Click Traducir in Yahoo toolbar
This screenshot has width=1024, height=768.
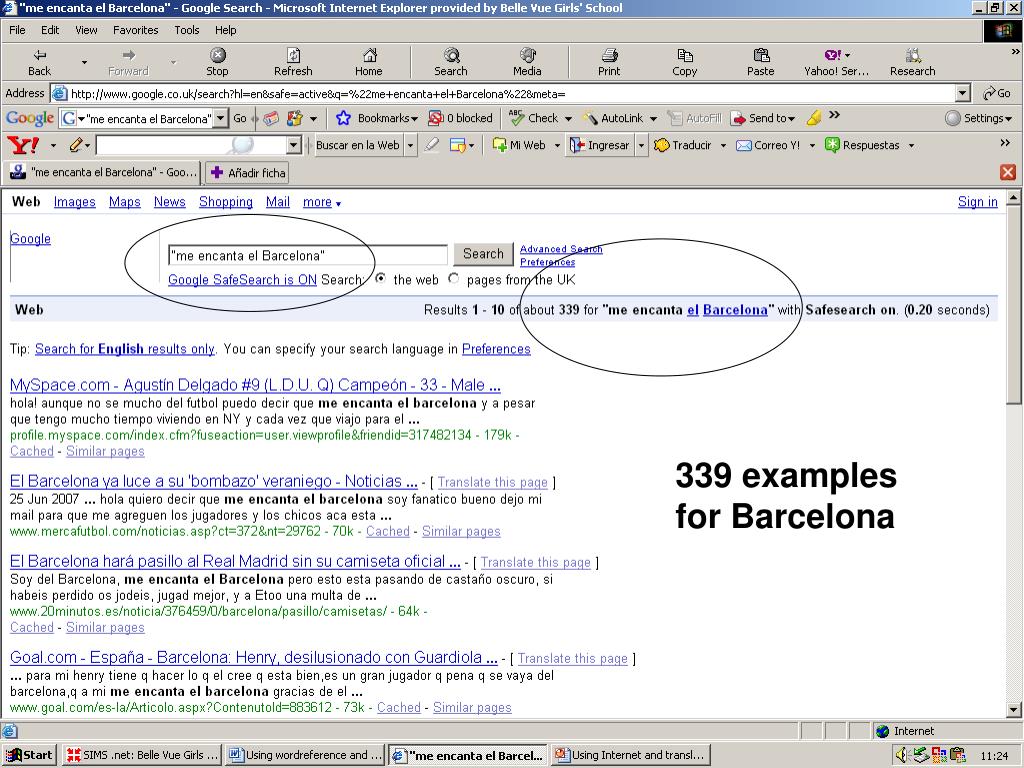(683, 145)
